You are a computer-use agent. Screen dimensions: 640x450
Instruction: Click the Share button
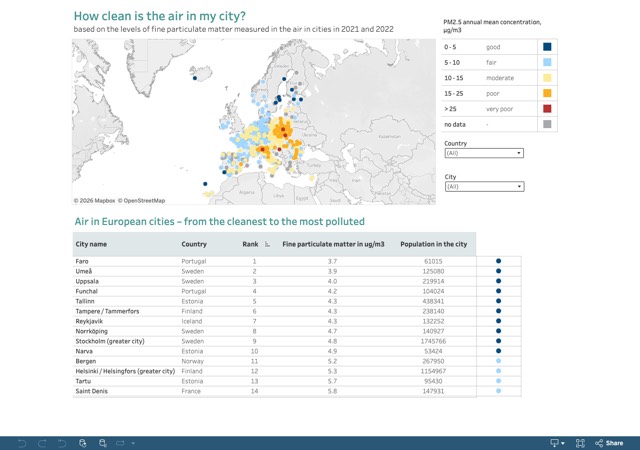(609, 443)
